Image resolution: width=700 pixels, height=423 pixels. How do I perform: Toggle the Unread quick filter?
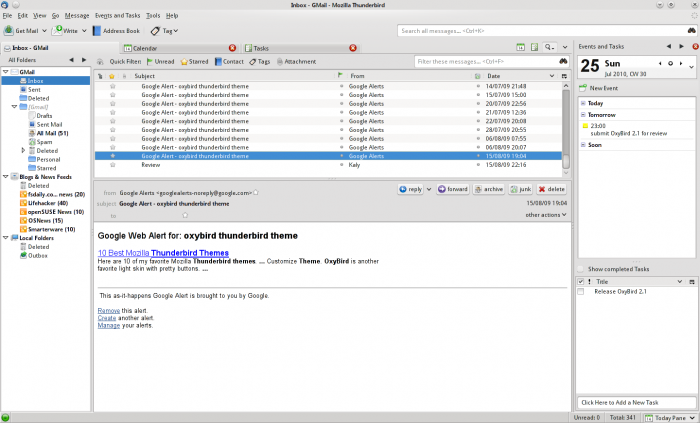pyautogui.click(x=160, y=62)
